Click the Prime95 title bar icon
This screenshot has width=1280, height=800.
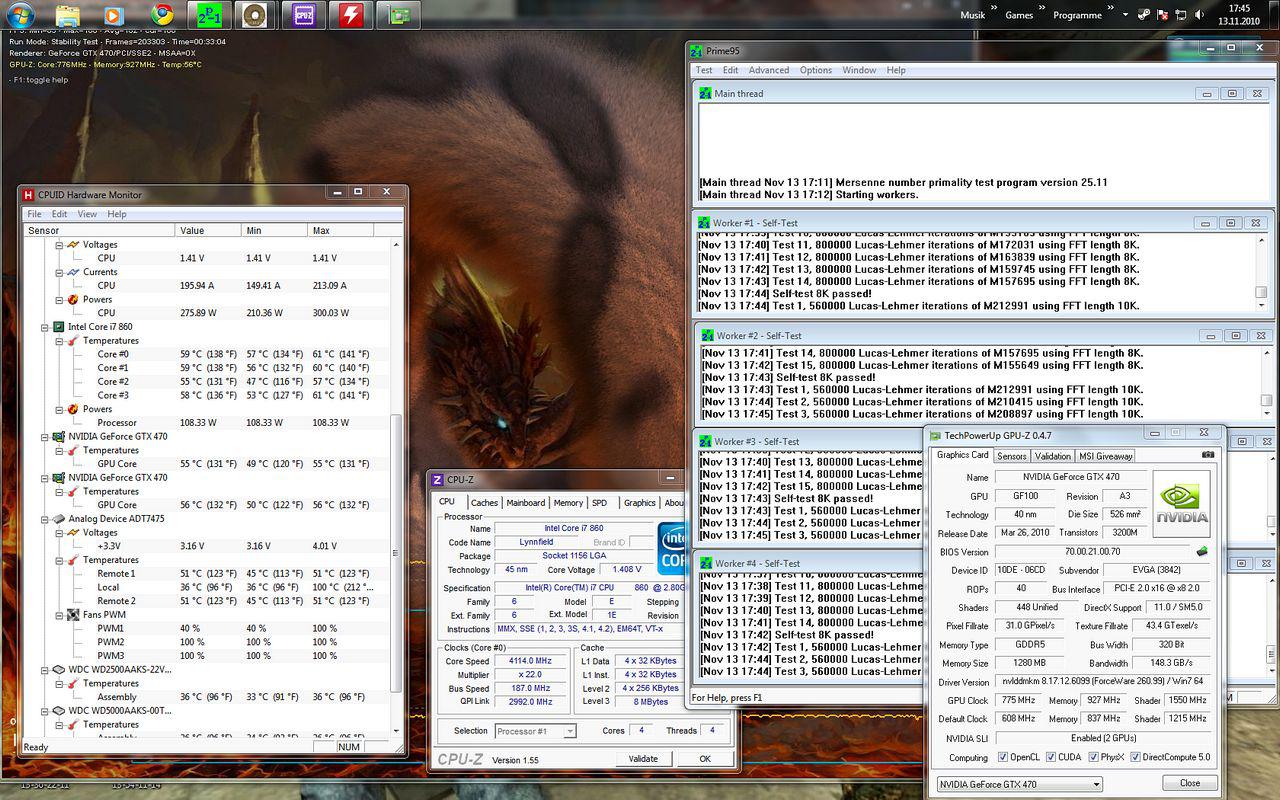pyautogui.click(x=696, y=50)
